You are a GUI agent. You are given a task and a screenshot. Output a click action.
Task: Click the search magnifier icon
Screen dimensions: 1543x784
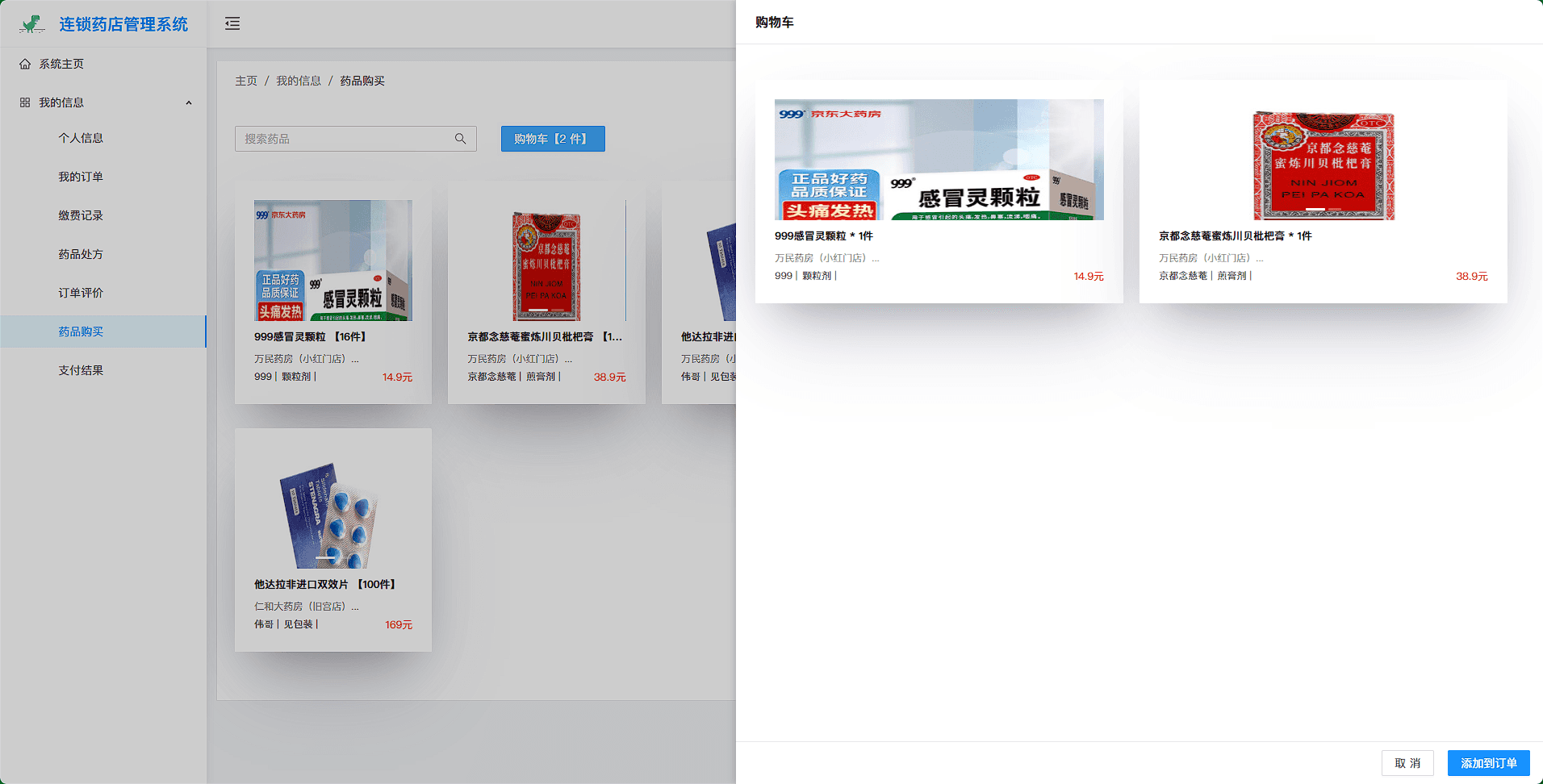tap(460, 139)
